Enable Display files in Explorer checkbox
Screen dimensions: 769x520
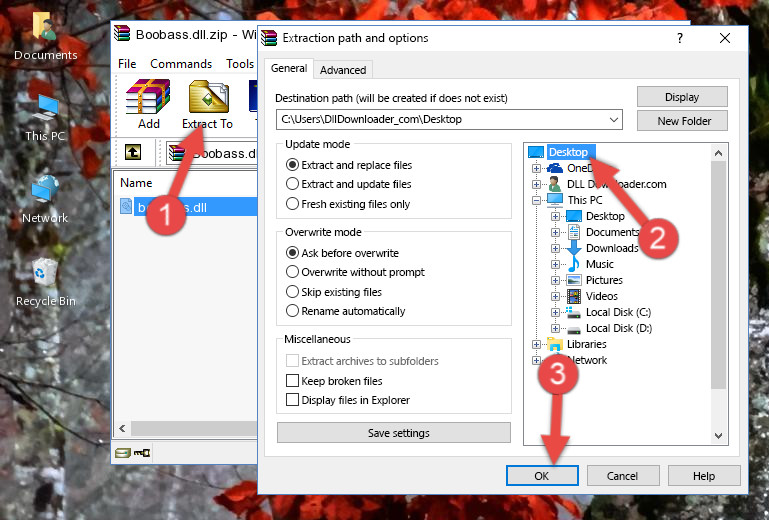[x=292, y=400]
